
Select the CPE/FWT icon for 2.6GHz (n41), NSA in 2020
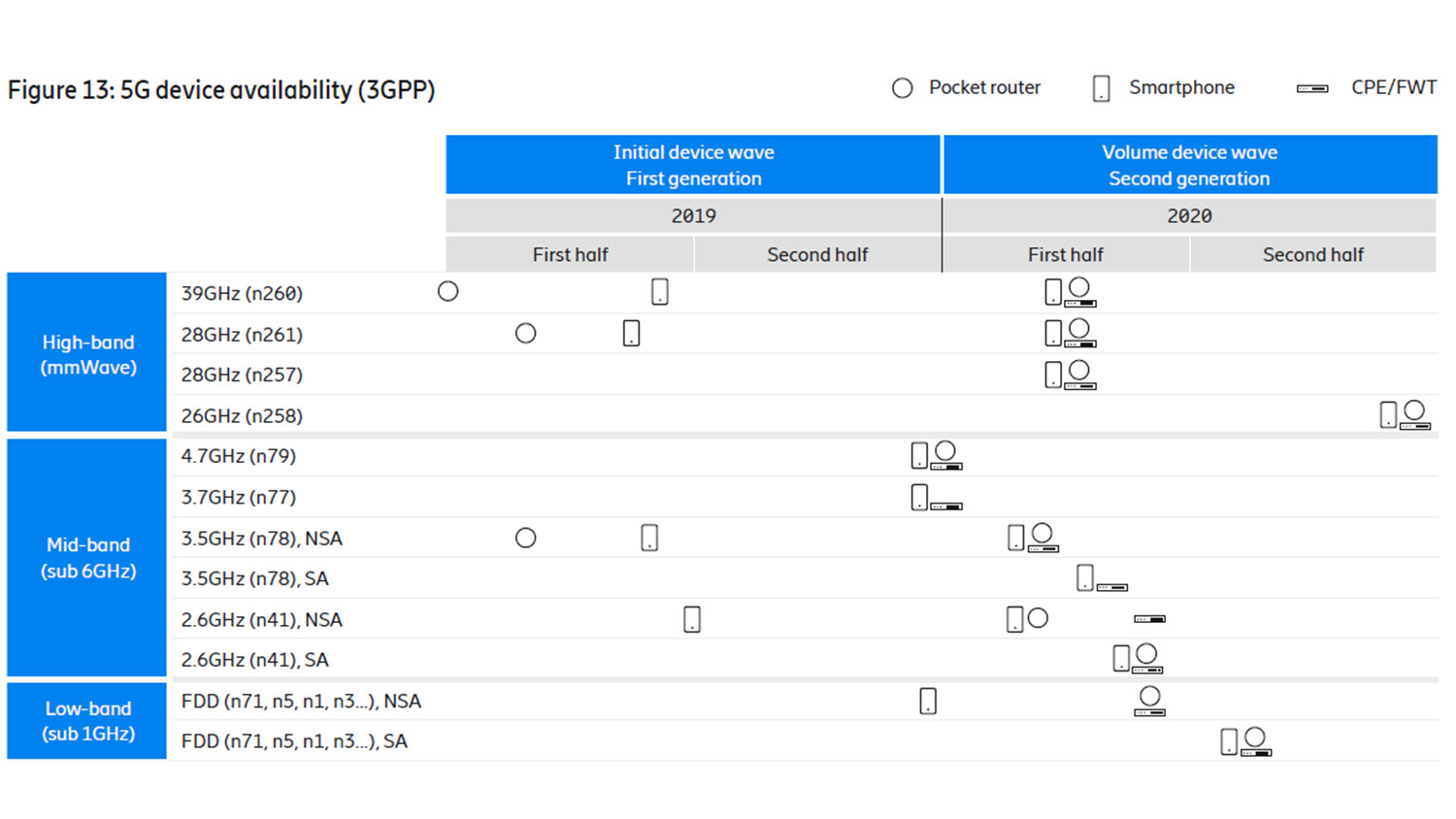point(1147,618)
